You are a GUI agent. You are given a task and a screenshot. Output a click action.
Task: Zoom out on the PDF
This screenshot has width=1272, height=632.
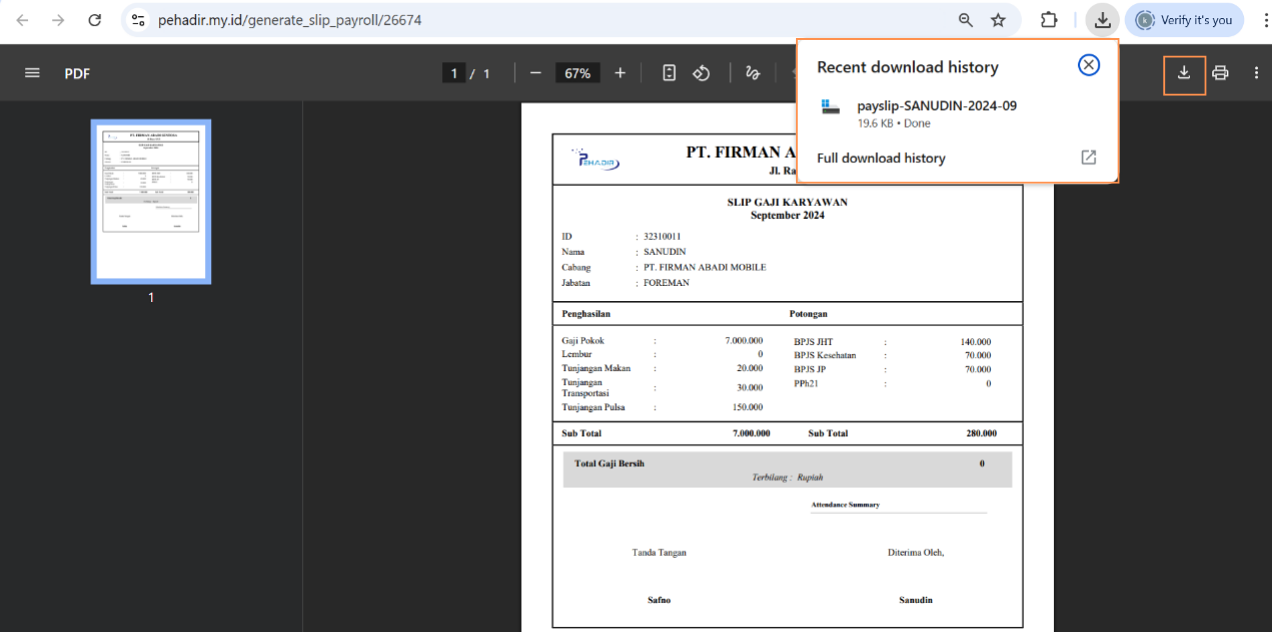(x=535, y=72)
